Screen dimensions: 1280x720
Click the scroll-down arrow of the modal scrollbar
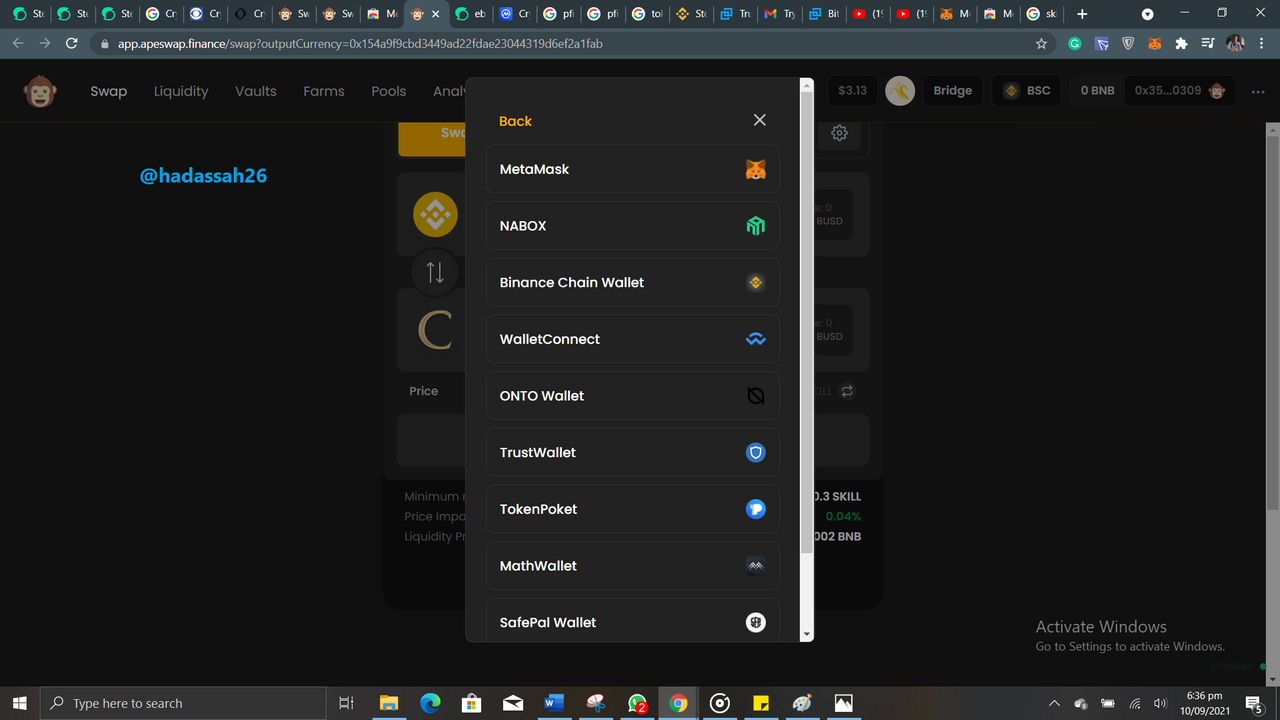807,634
